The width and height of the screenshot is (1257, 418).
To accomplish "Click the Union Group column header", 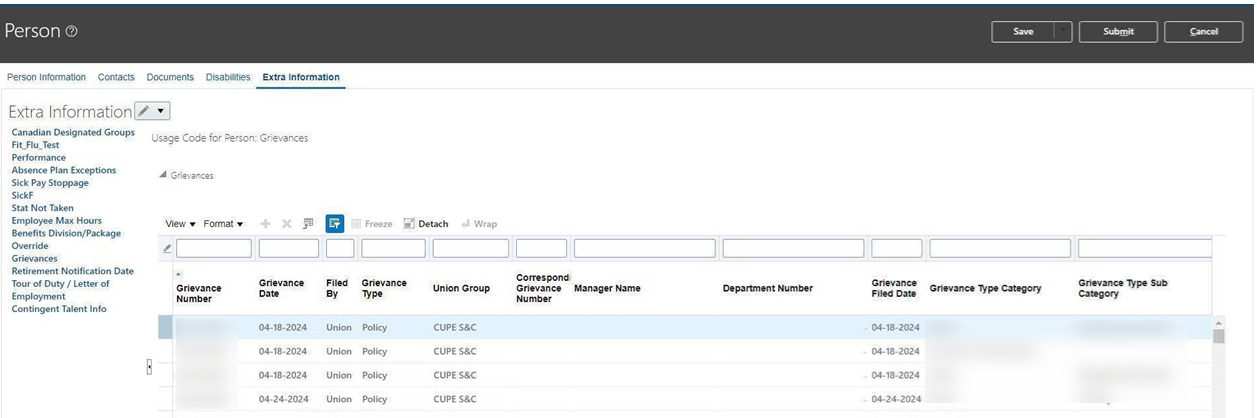I will (461, 288).
